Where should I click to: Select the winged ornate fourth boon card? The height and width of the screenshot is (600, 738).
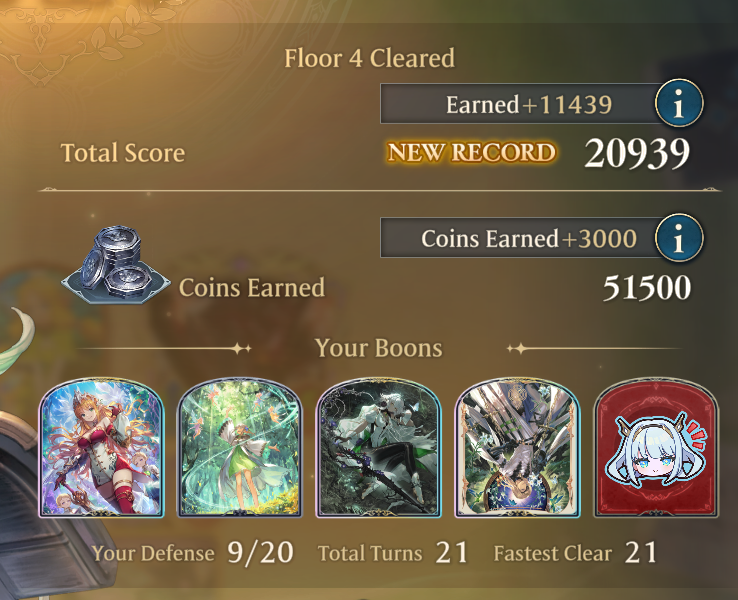(x=517, y=448)
